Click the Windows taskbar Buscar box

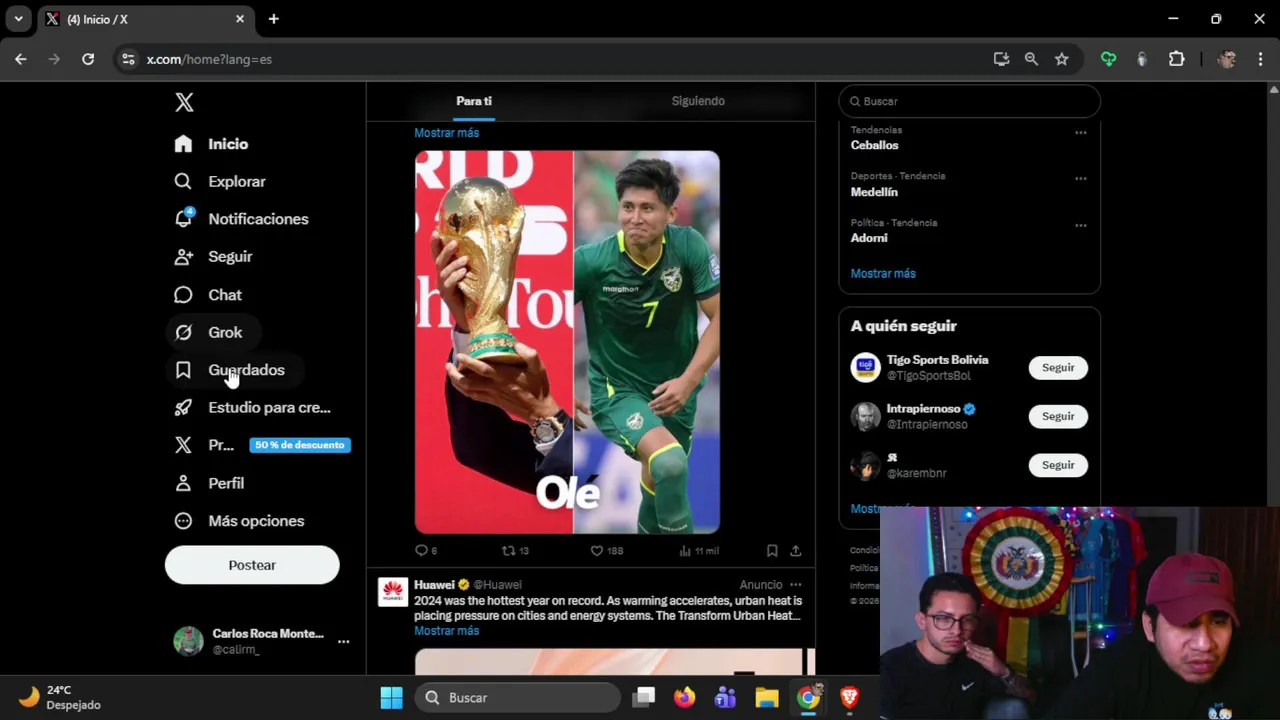click(517, 697)
